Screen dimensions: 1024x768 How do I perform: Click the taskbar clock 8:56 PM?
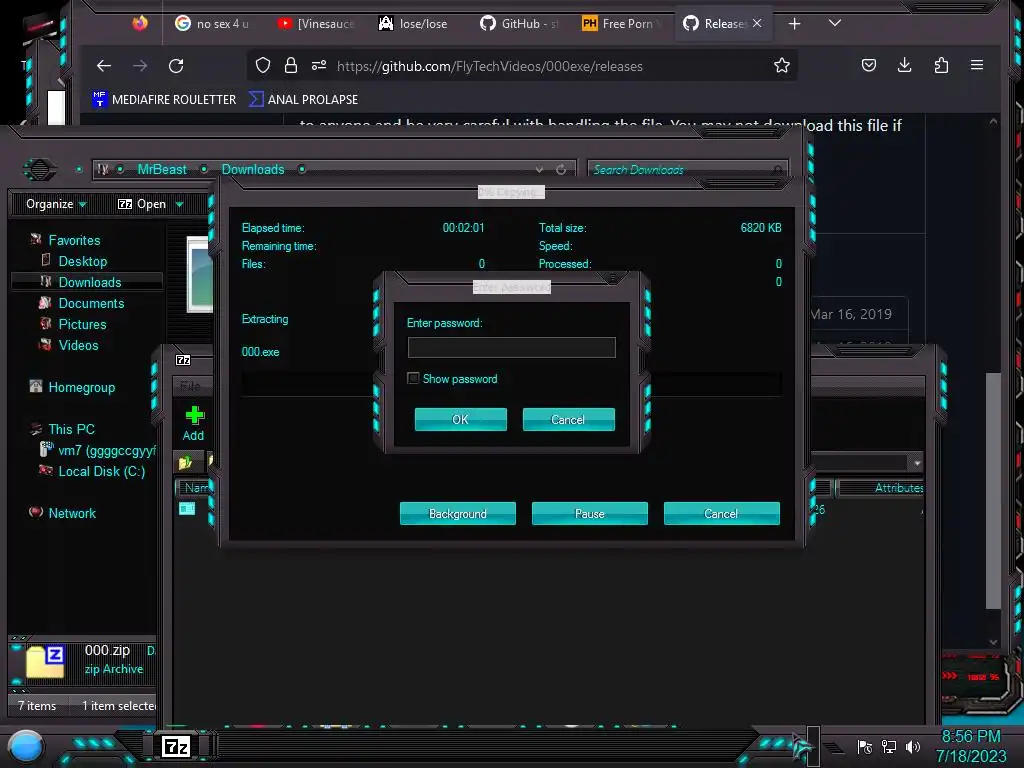pyautogui.click(x=971, y=737)
